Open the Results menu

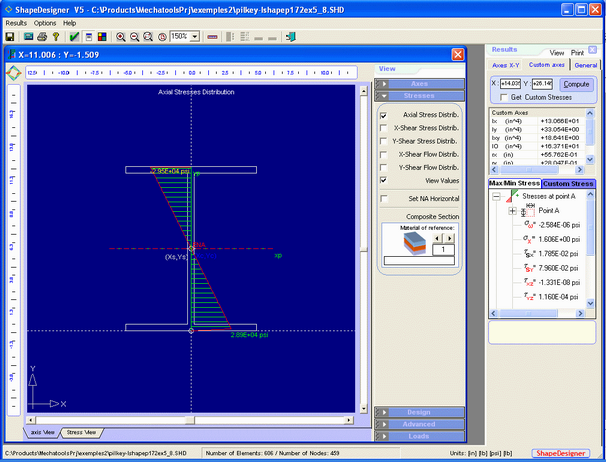[x=16, y=23]
